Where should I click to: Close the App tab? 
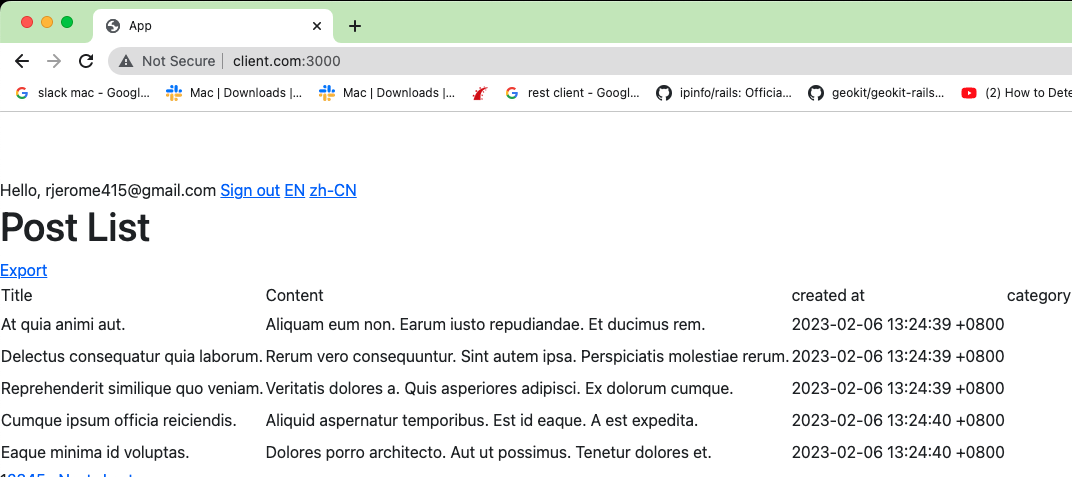[x=318, y=26]
